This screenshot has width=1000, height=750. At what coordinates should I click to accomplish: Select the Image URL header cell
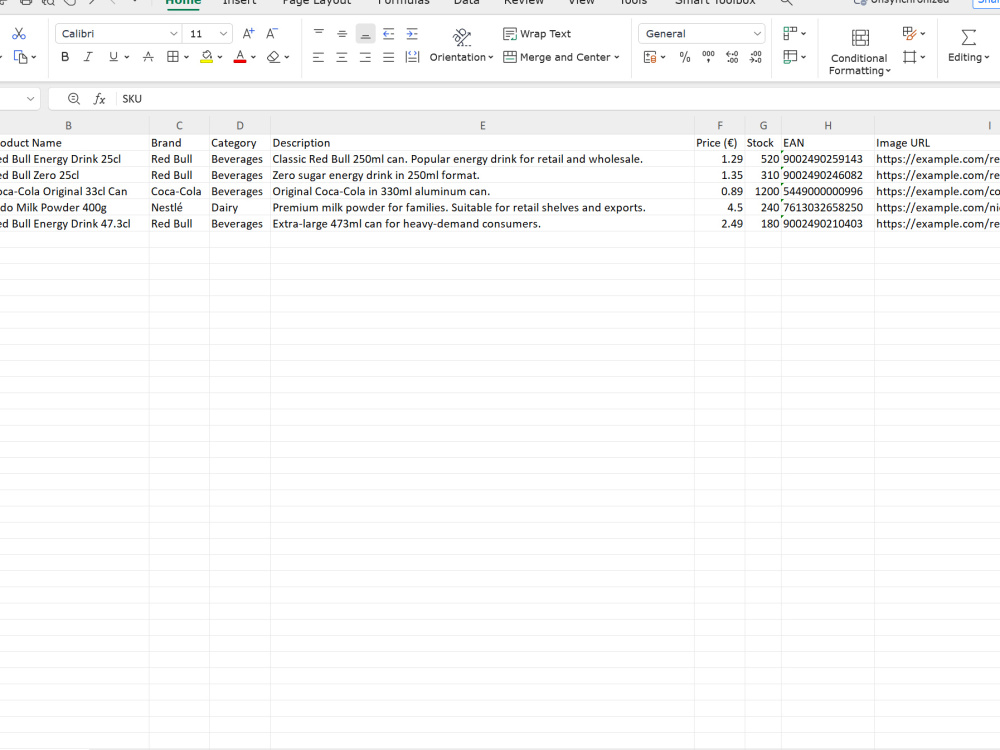click(937, 143)
